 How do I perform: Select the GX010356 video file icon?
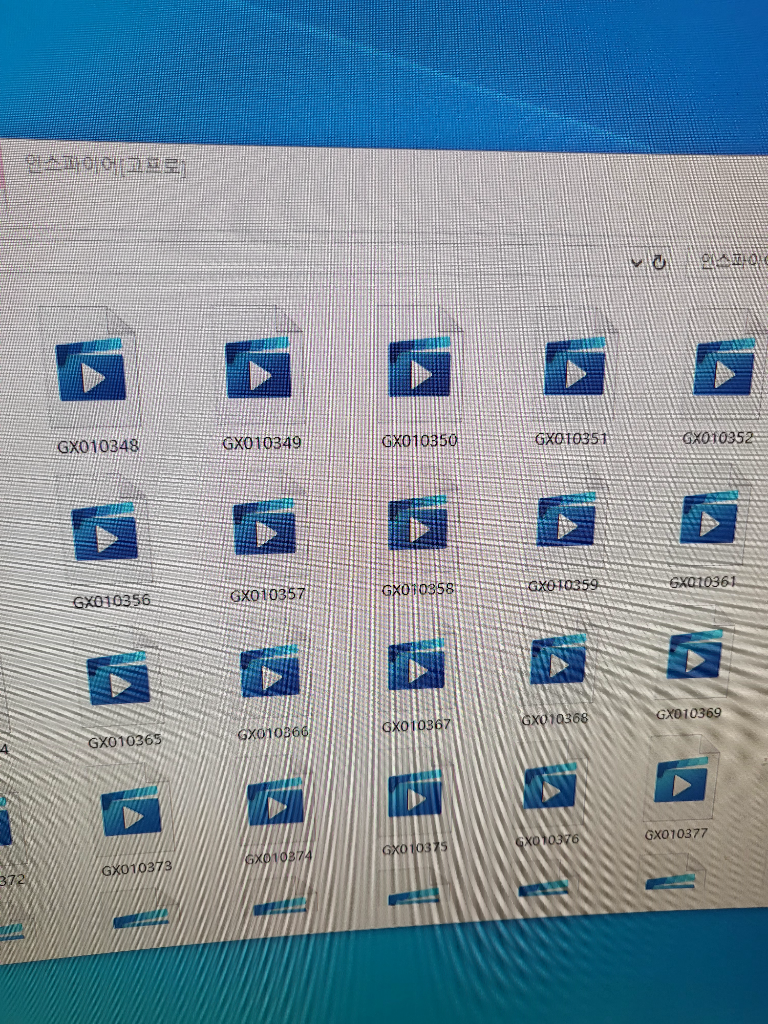pos(106,532)
